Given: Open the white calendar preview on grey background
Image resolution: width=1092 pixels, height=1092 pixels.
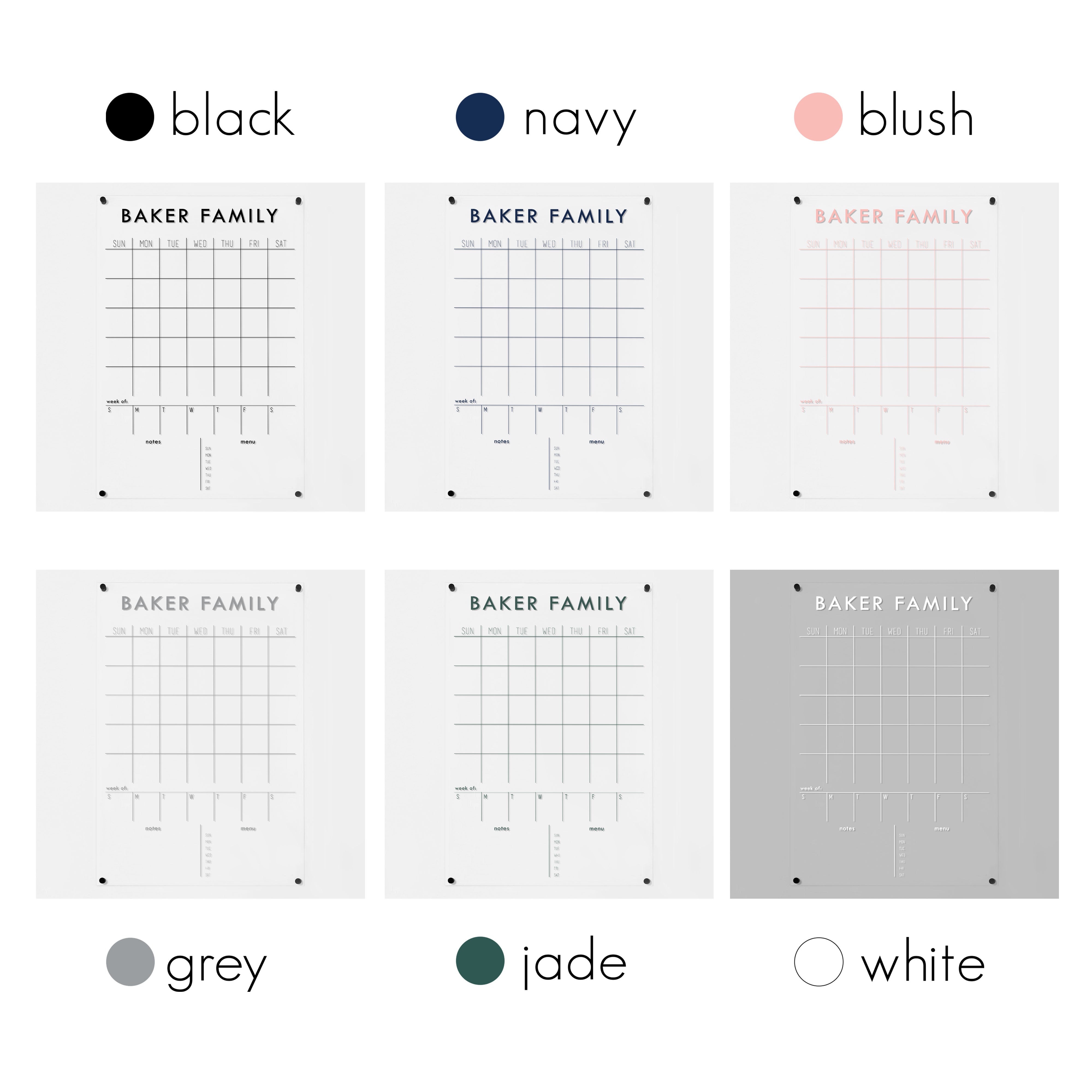Looking at the screenshot, I should [894, 734].
